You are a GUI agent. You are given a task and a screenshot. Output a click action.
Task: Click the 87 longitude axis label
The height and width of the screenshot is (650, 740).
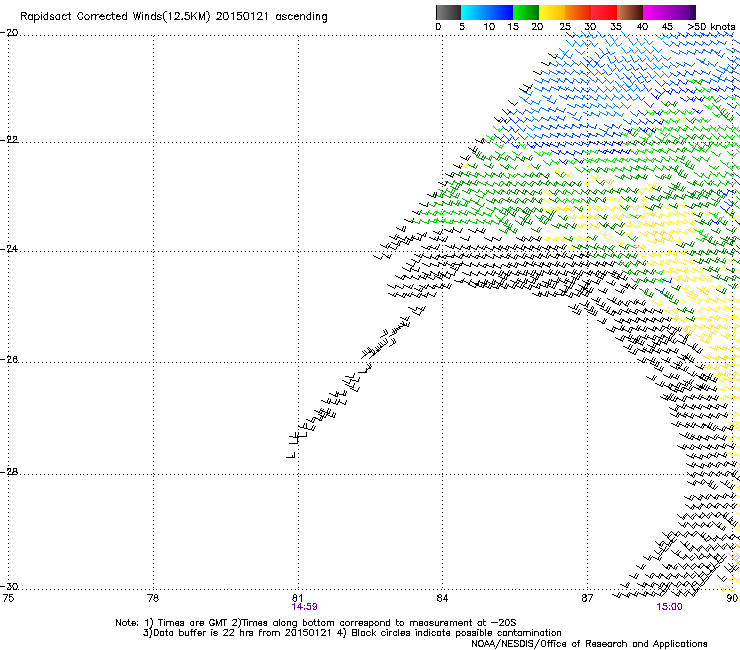(587, 598)
